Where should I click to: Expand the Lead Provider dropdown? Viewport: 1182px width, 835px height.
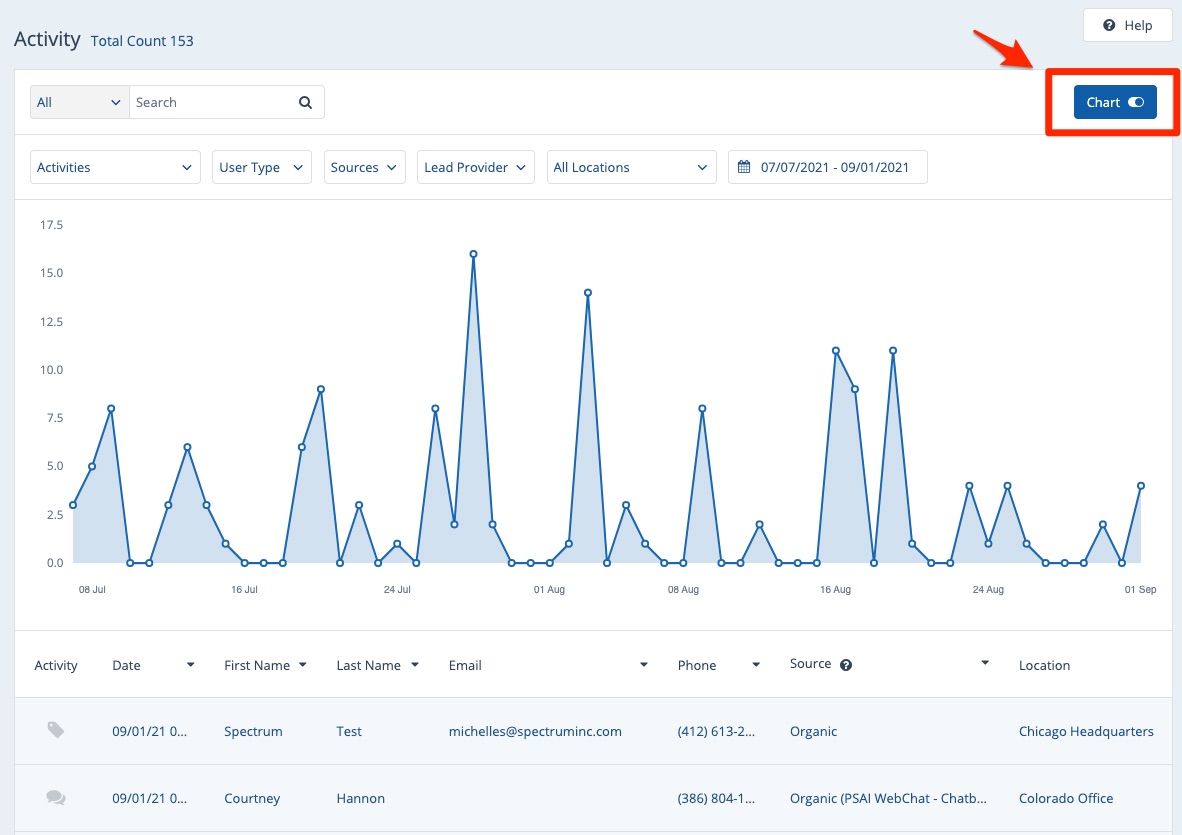click(x=475, y=167)
